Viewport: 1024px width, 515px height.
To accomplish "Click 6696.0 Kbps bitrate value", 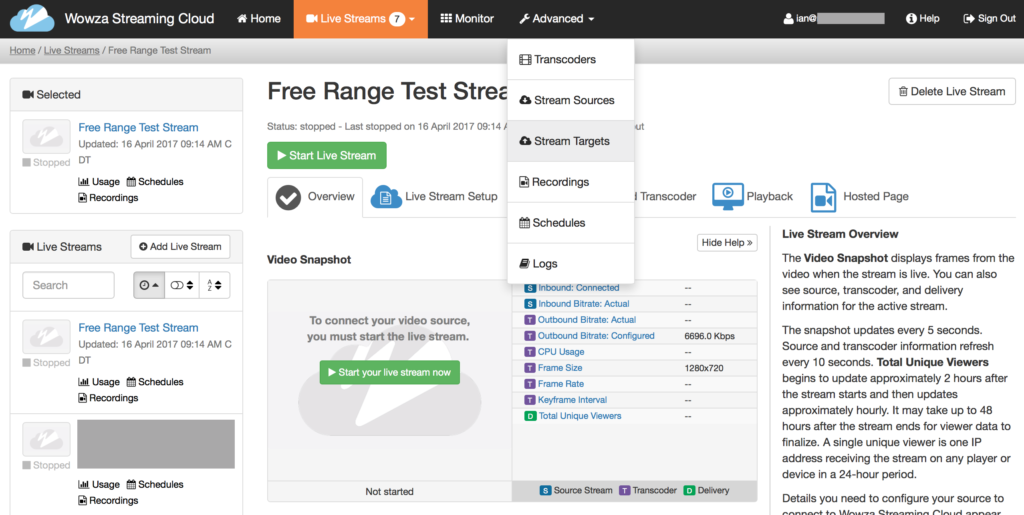I will pos(710,336).
